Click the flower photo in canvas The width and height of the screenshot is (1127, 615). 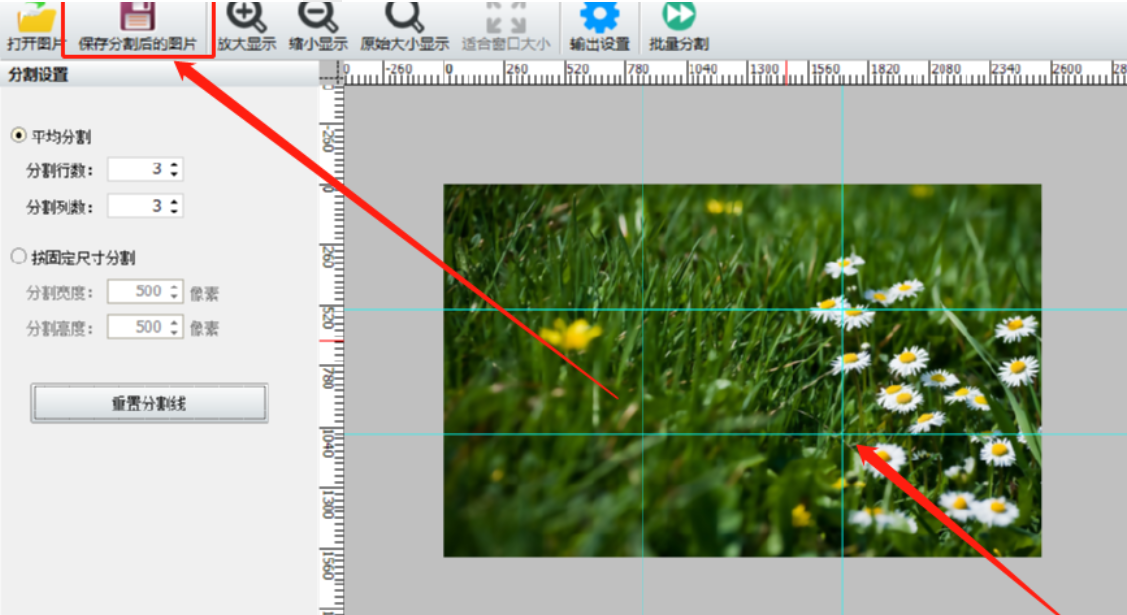(x=742, y=370)
